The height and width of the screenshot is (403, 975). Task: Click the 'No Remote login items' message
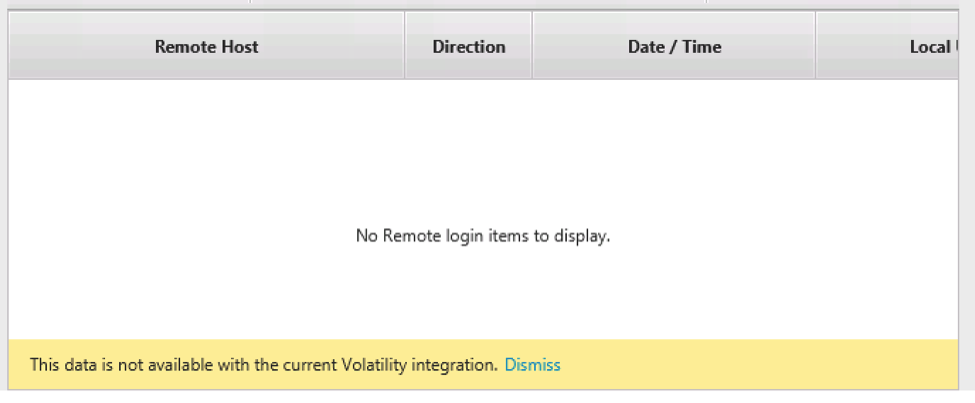pyautogui.click(x=483, y=236)
